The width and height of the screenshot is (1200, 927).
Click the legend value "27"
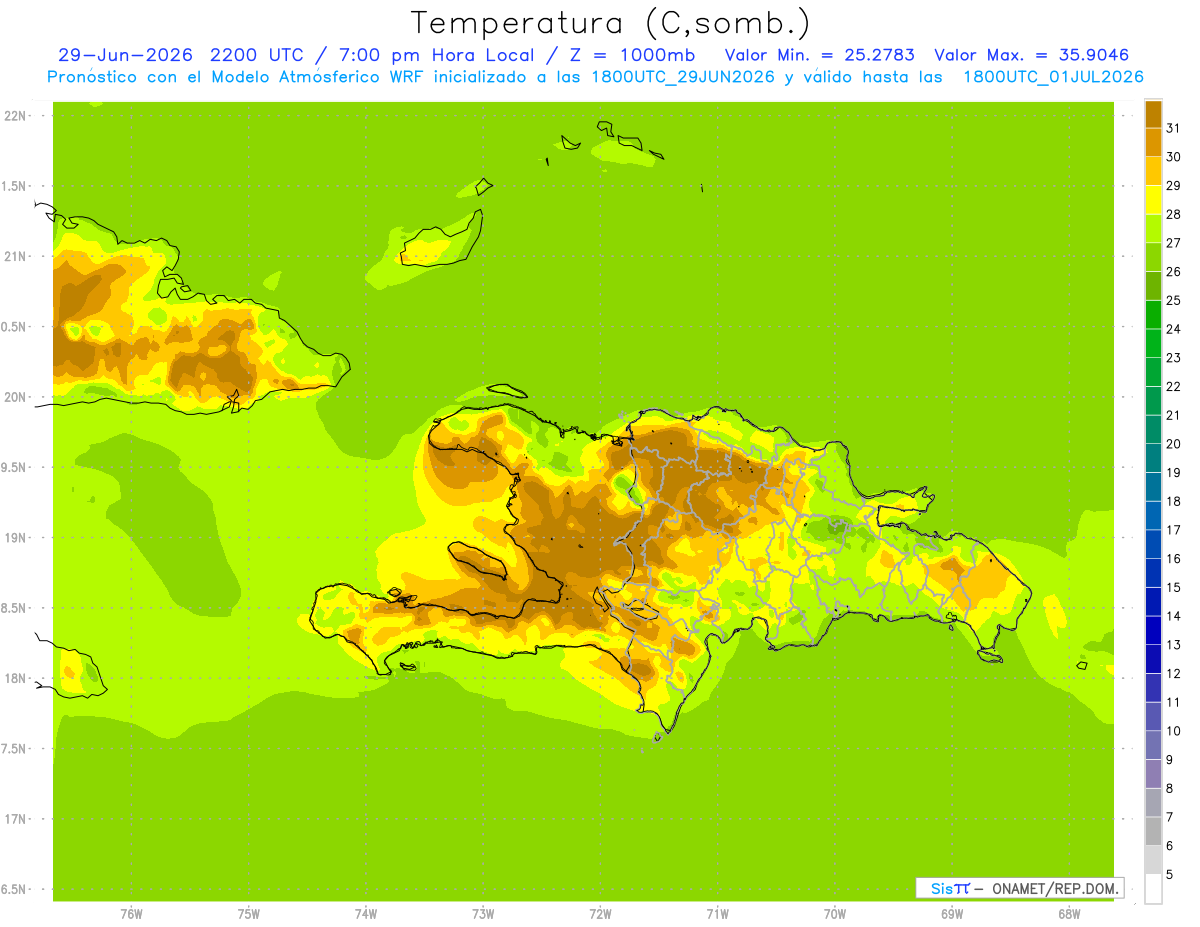point(1174,243)
